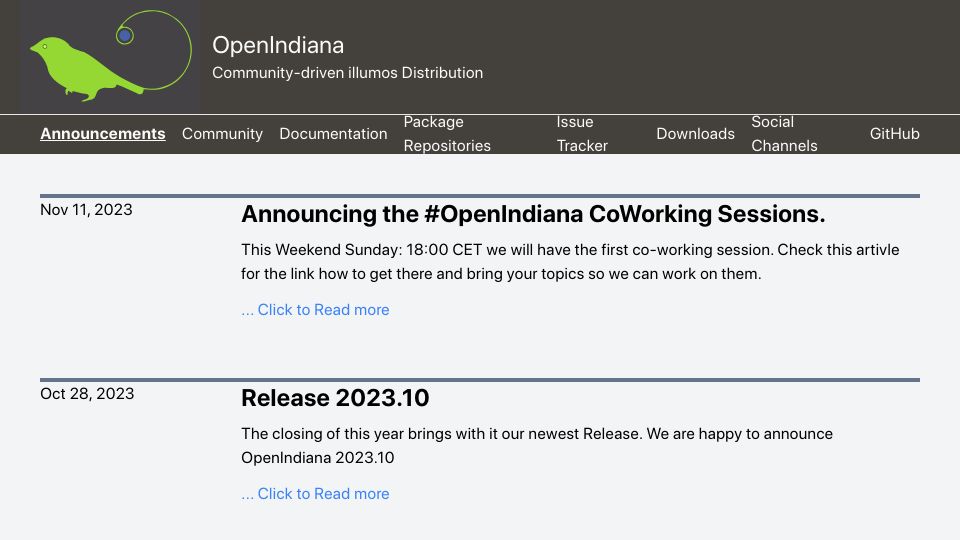The height and width of the screenshot is (540, 960).
Task: Click Read more under CoWorking Sessions post
Action: (x=315, y=310)
